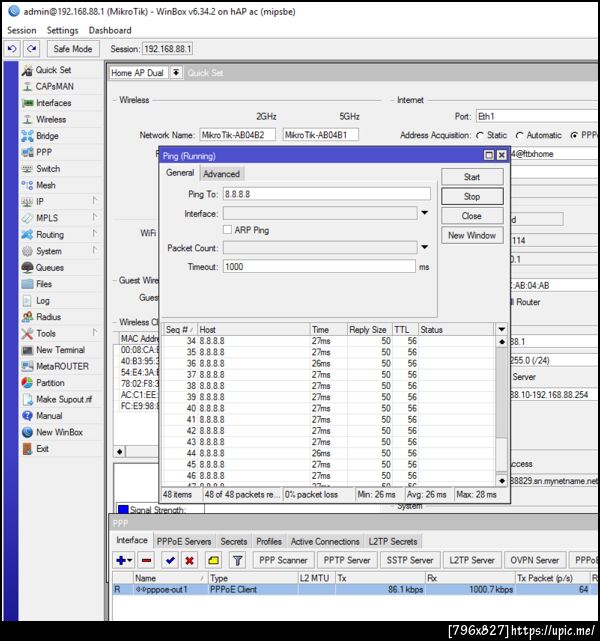The width and height of the screenshot is (600, 641).
Task: Open the Session menu
Action: point(22,30)
